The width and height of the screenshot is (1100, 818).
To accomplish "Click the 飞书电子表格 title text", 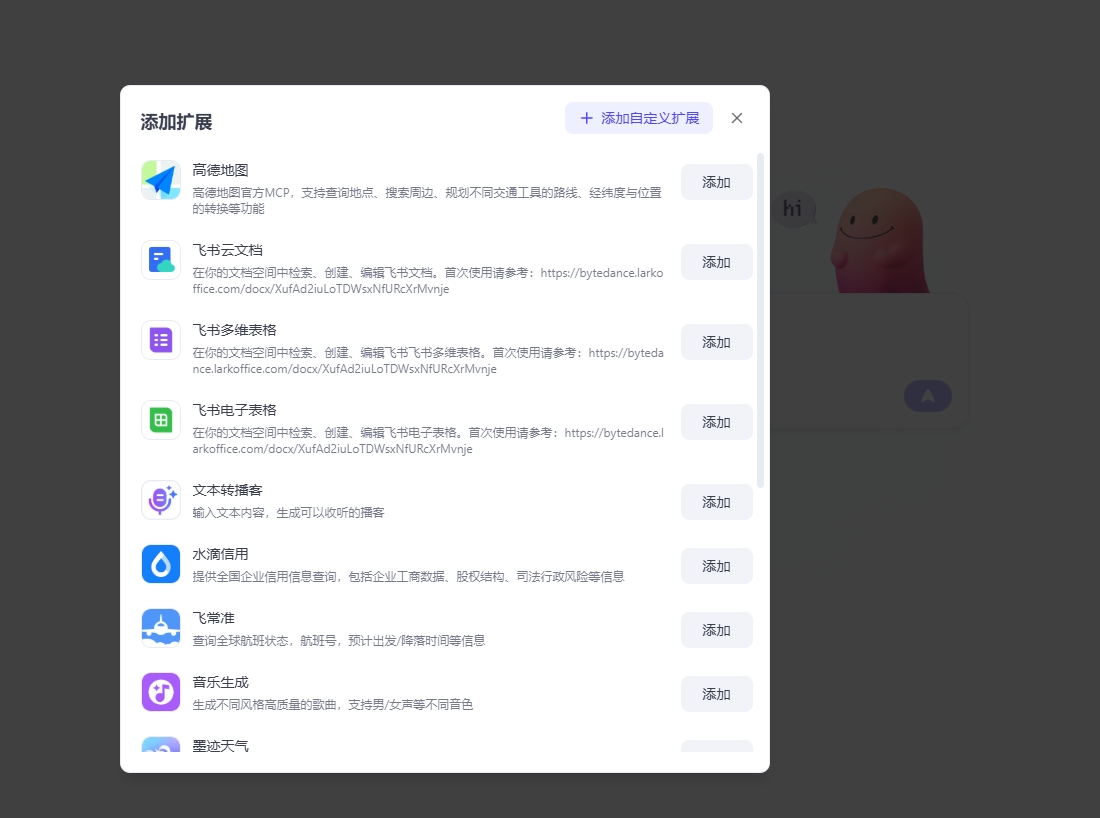I will pos(234,410).
